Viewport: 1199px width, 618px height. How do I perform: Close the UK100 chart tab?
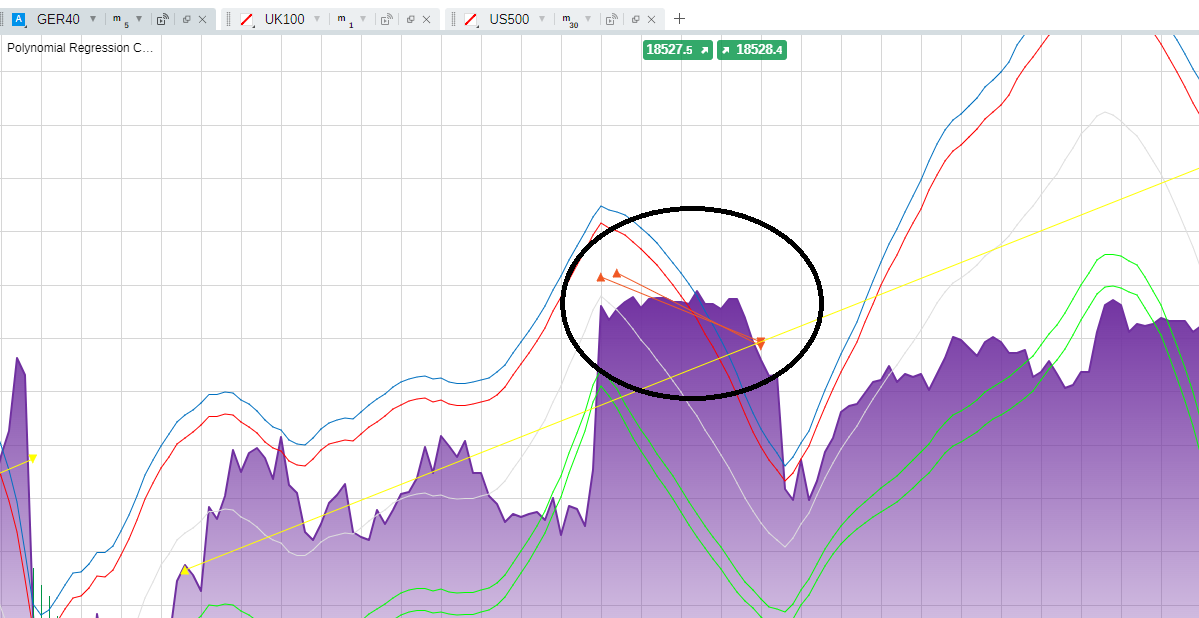coord(427,19)
